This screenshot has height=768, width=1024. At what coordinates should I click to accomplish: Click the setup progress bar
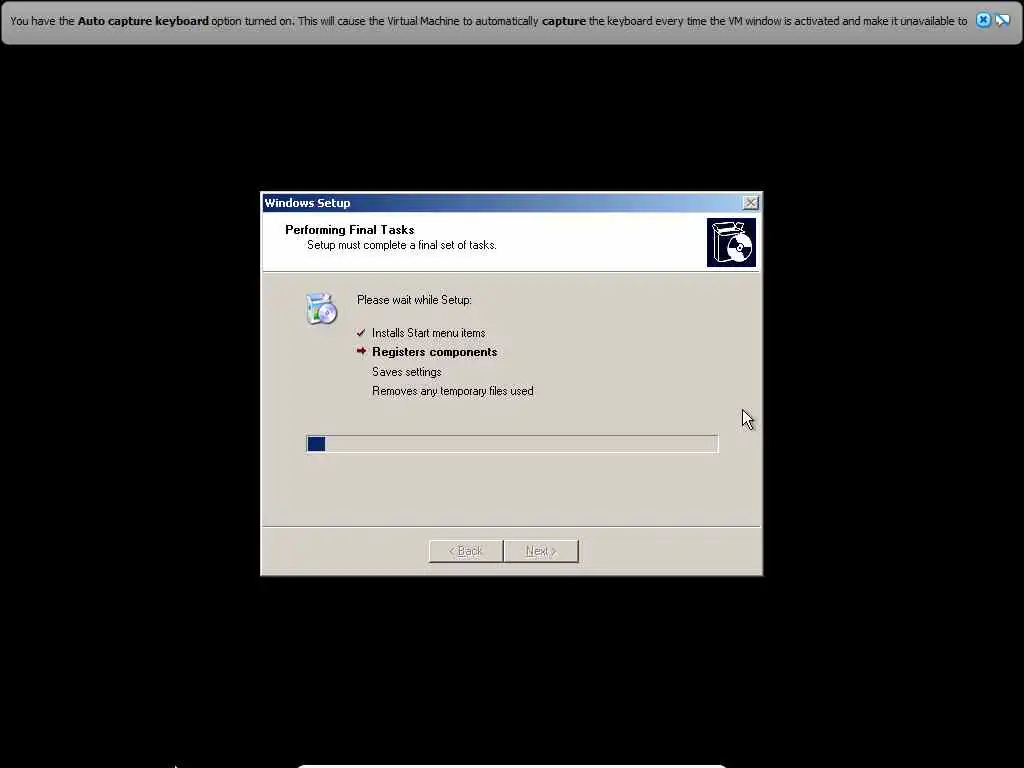coord(512,444)
